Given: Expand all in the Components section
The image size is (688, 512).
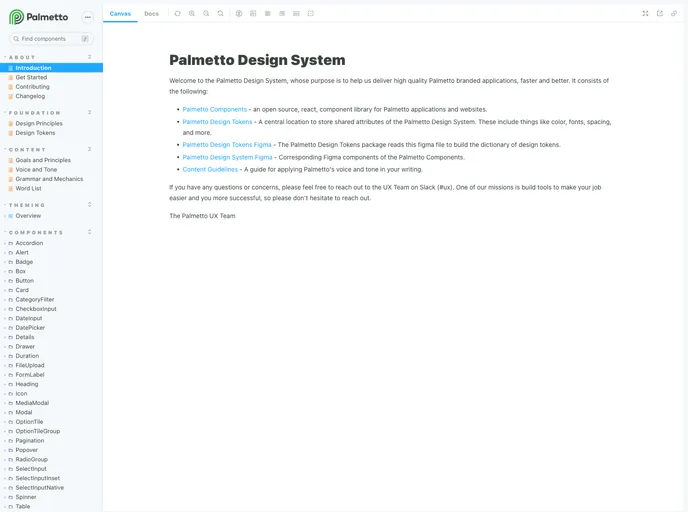Looking at the screenshot, I should [90, 232].
